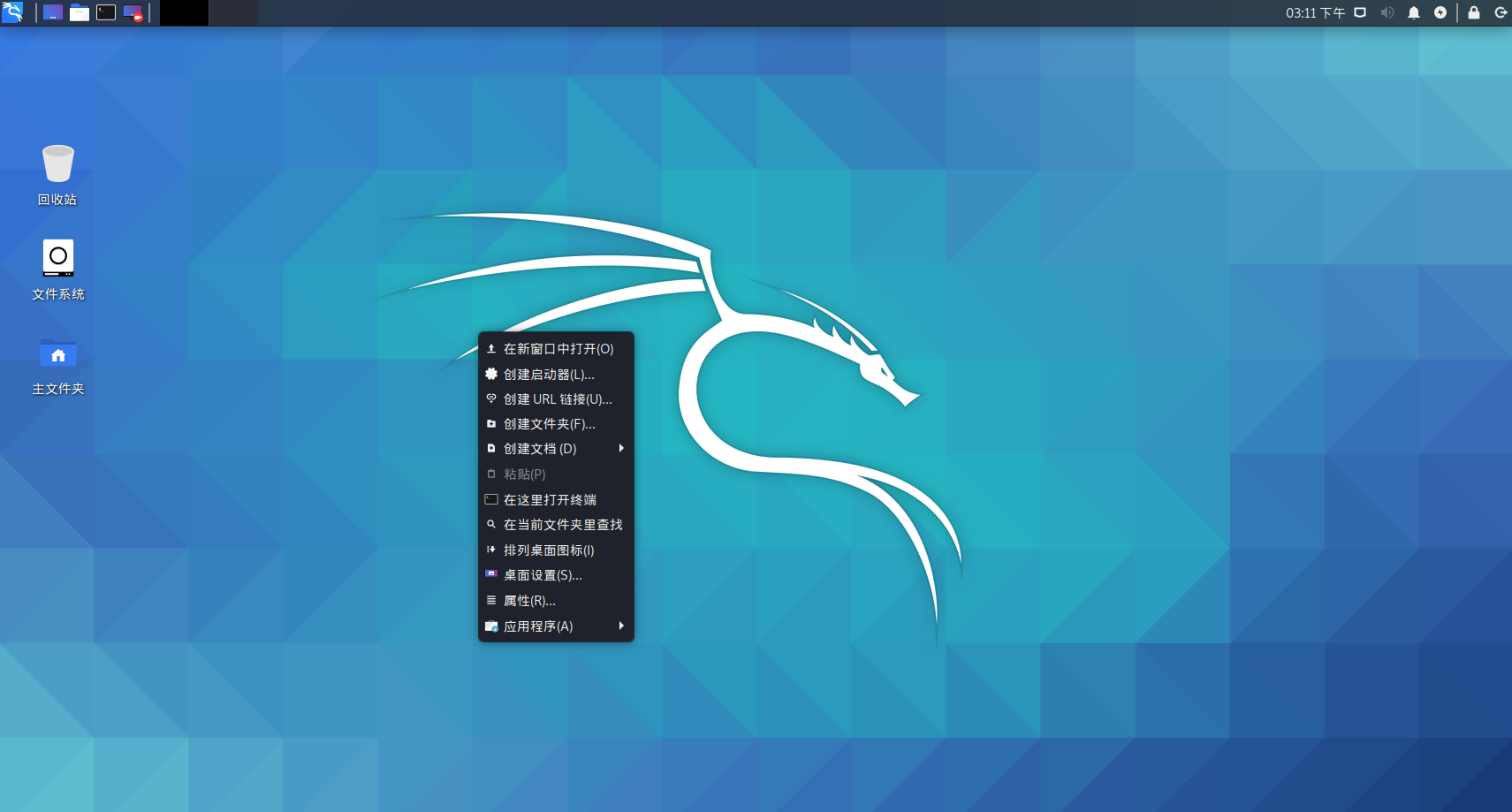Viewport: 1512px width, 812px height.
Task: Click the sort icon beside 排列桌面图标
Action: (491, 550)
